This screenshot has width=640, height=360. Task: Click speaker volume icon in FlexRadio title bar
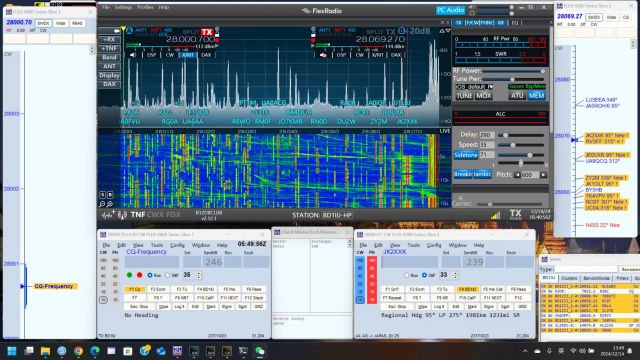pyautogui.click(x=472, y=7)
